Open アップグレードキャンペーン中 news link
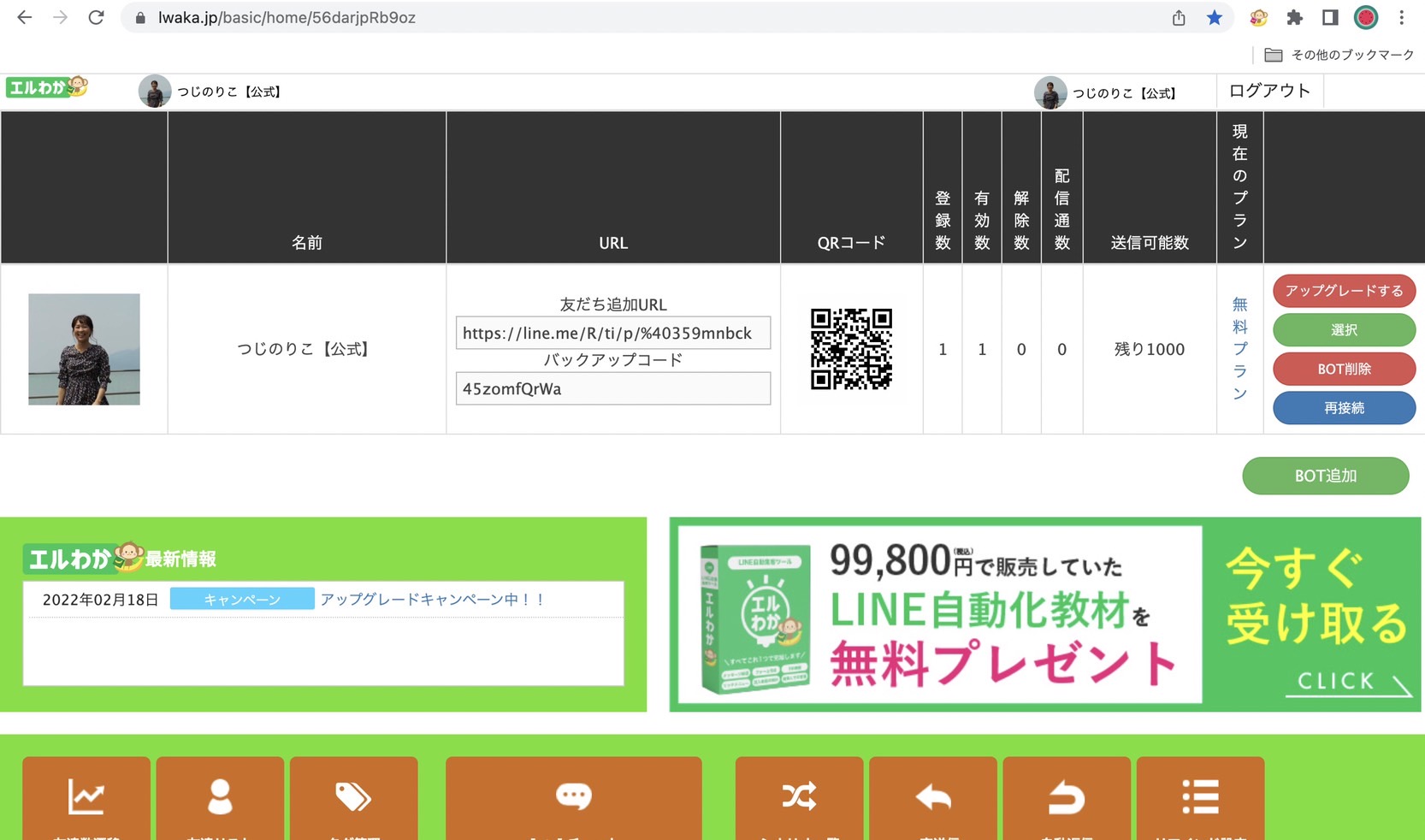 pos(432,600)
